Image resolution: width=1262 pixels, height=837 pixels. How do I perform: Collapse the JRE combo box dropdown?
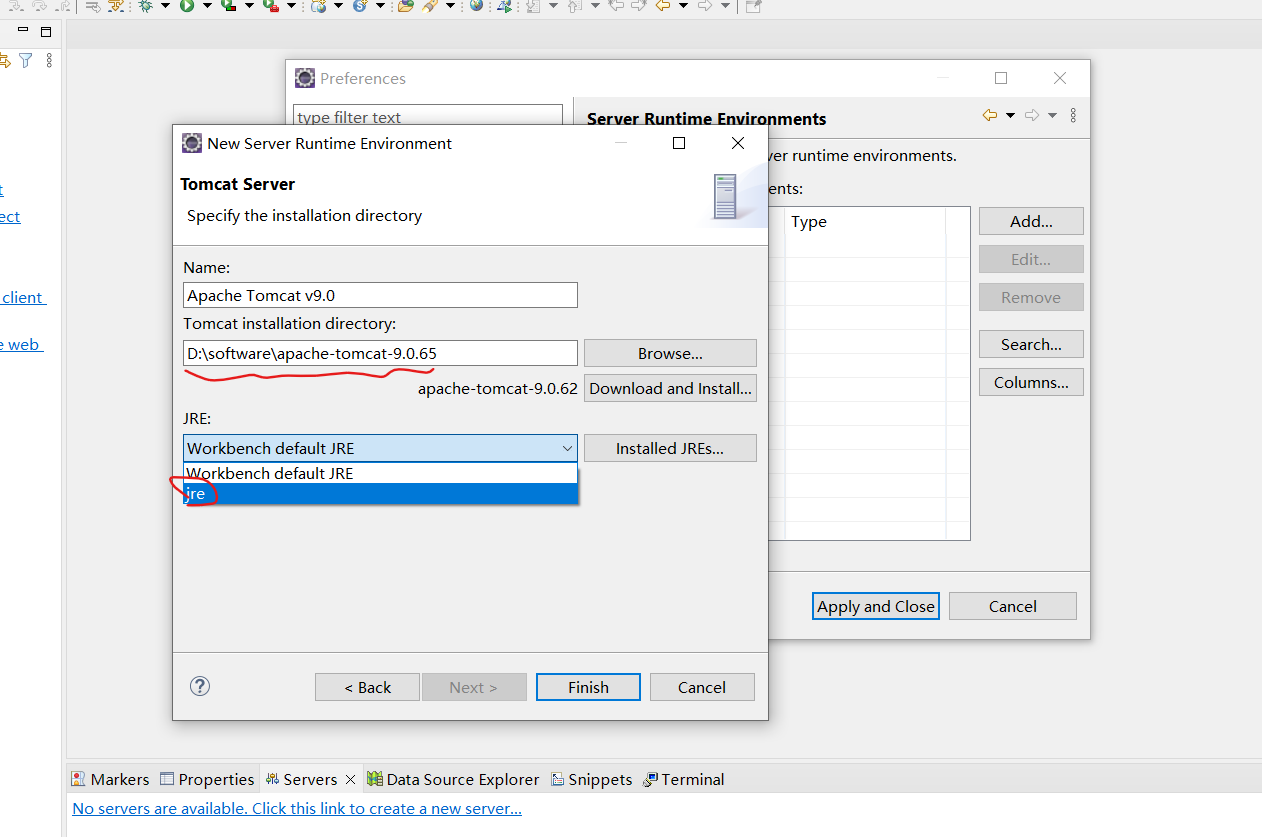point(567,448)
